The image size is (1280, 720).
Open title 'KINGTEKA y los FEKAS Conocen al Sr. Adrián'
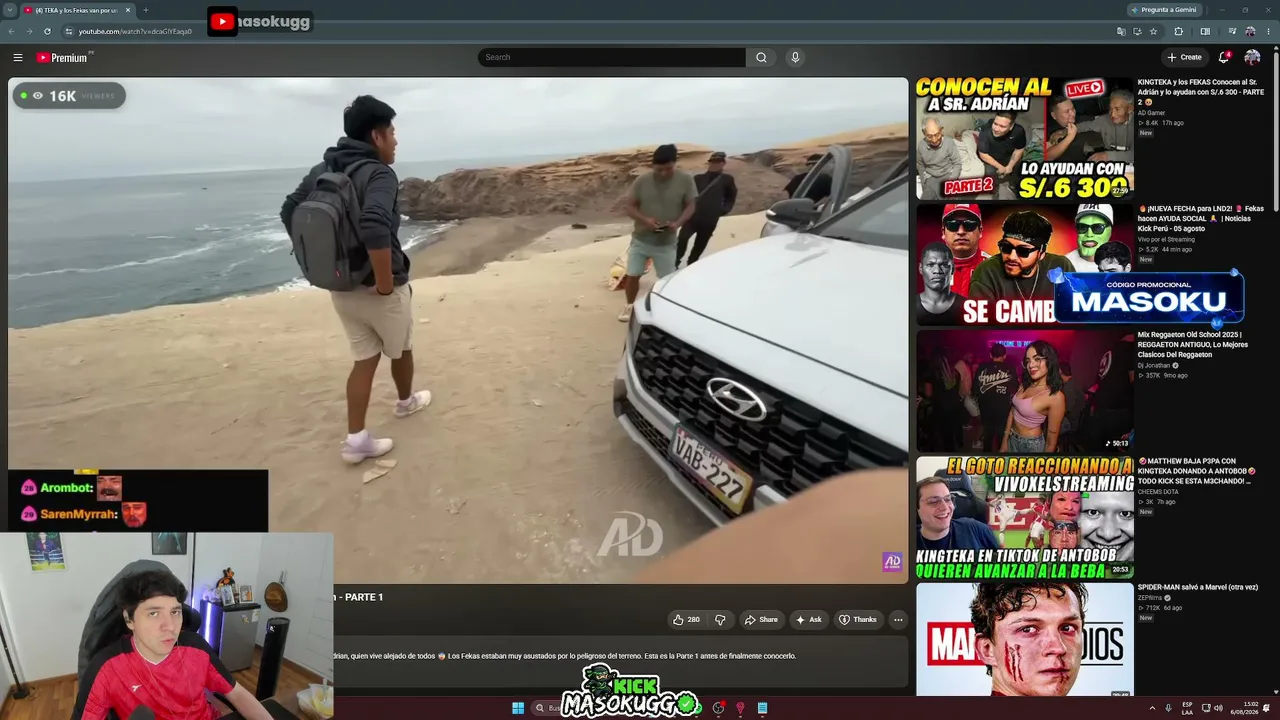pyautogui.click(x=1201, y=92)
